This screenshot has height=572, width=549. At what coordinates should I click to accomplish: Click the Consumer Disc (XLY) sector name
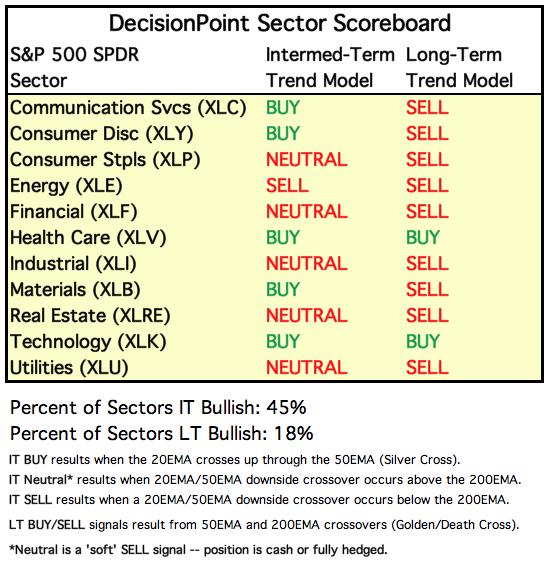tap(101, 134)
